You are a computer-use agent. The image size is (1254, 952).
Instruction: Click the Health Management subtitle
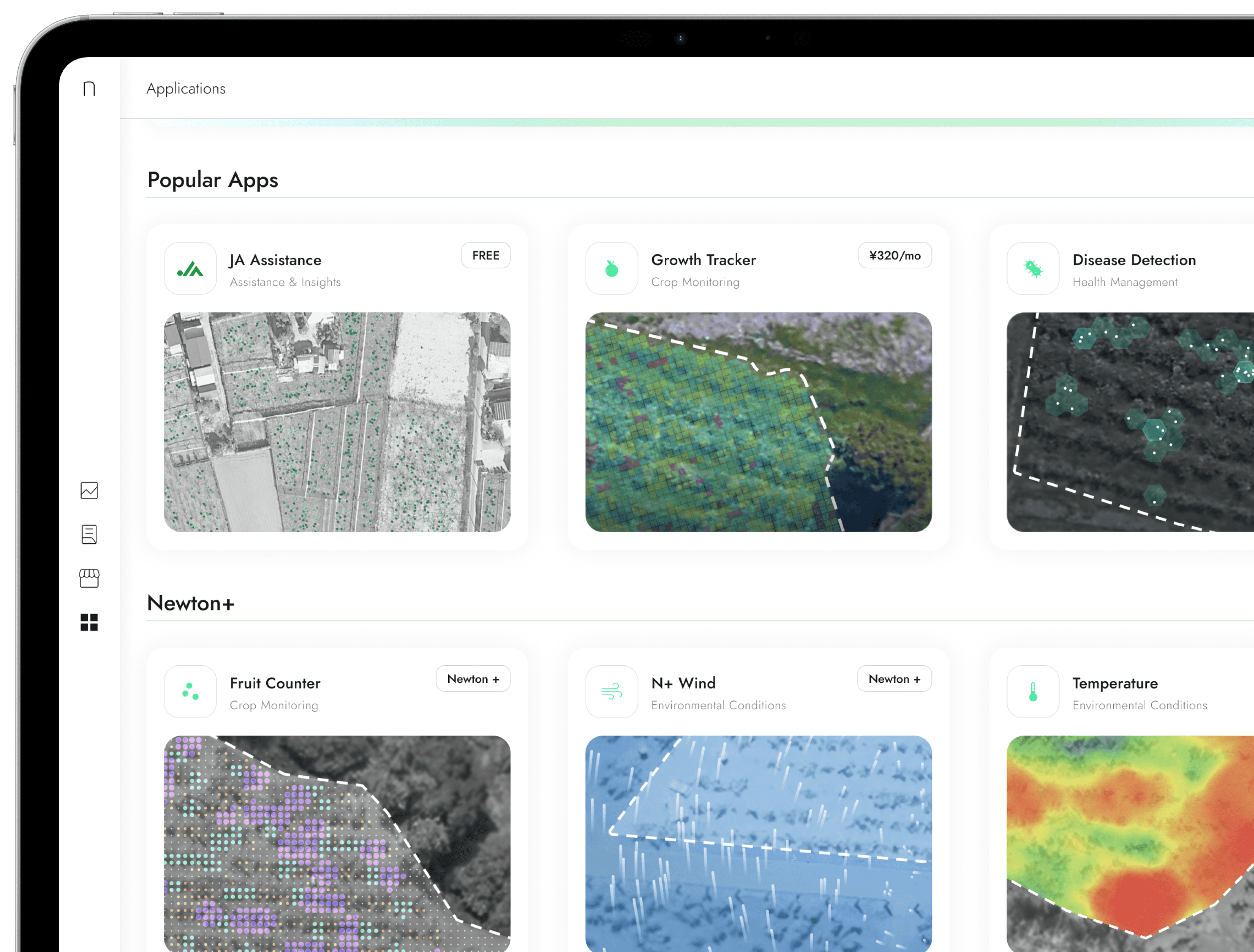(1125, 282)
